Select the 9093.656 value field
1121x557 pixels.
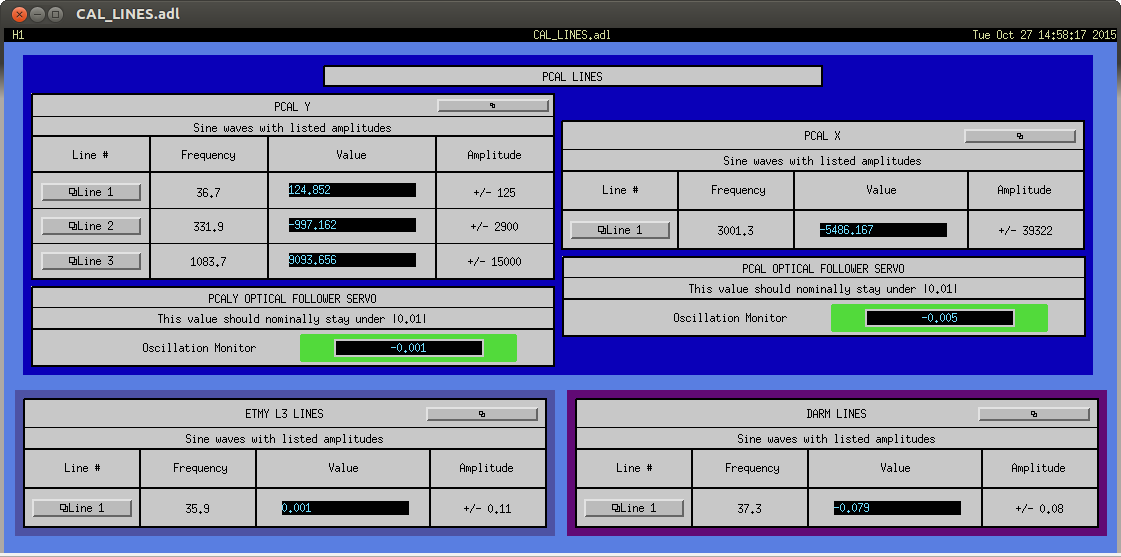(352, 260)
